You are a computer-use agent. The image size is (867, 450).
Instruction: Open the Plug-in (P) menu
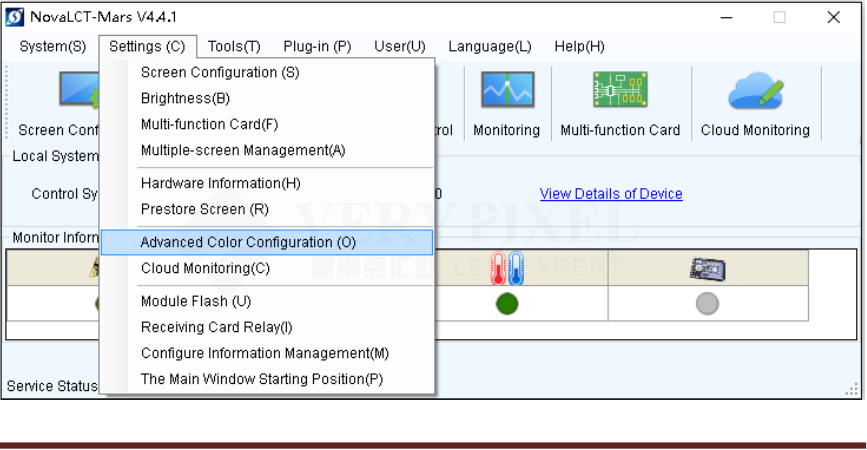tap(317, 46)
